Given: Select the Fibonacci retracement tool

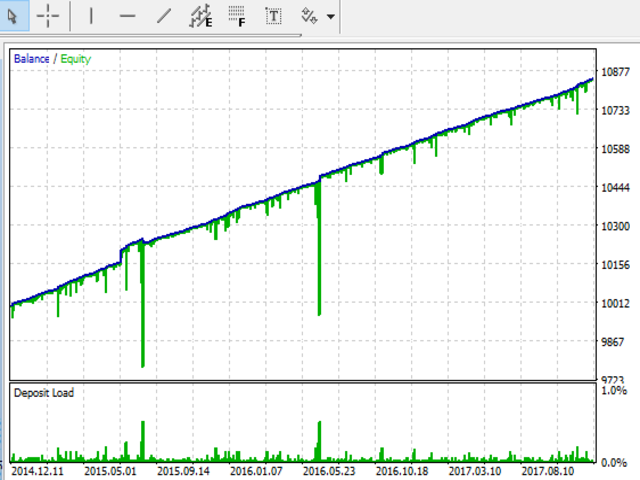Looking at the screenshot, I should coord(236,16).
